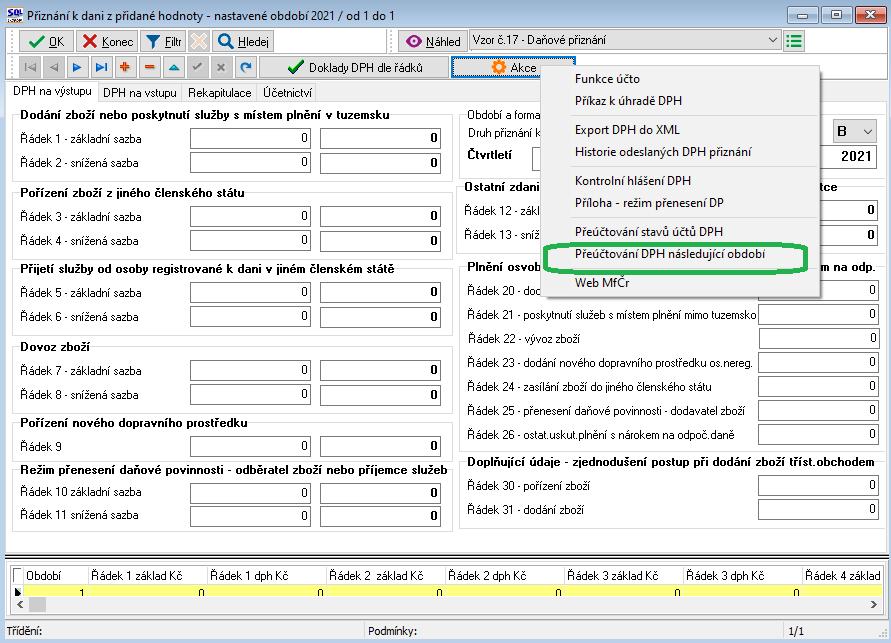Image resolution: width=891 pixels, height=643 pixels.
Task: Jump to last record arrow
Action: (x=101, y=68)
